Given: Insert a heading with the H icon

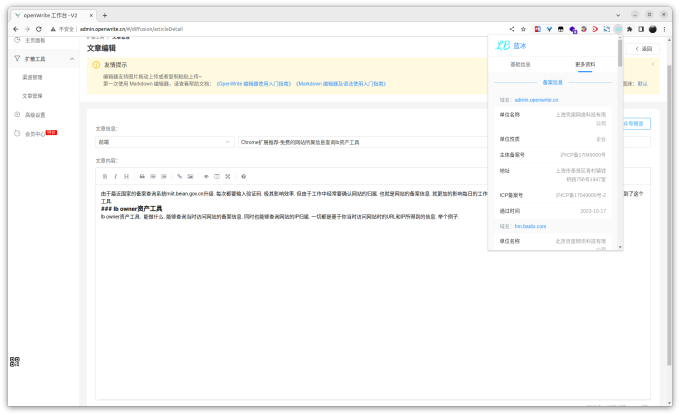Looking at the screenshot, I should pyautogui.click(x=125, y=176).
